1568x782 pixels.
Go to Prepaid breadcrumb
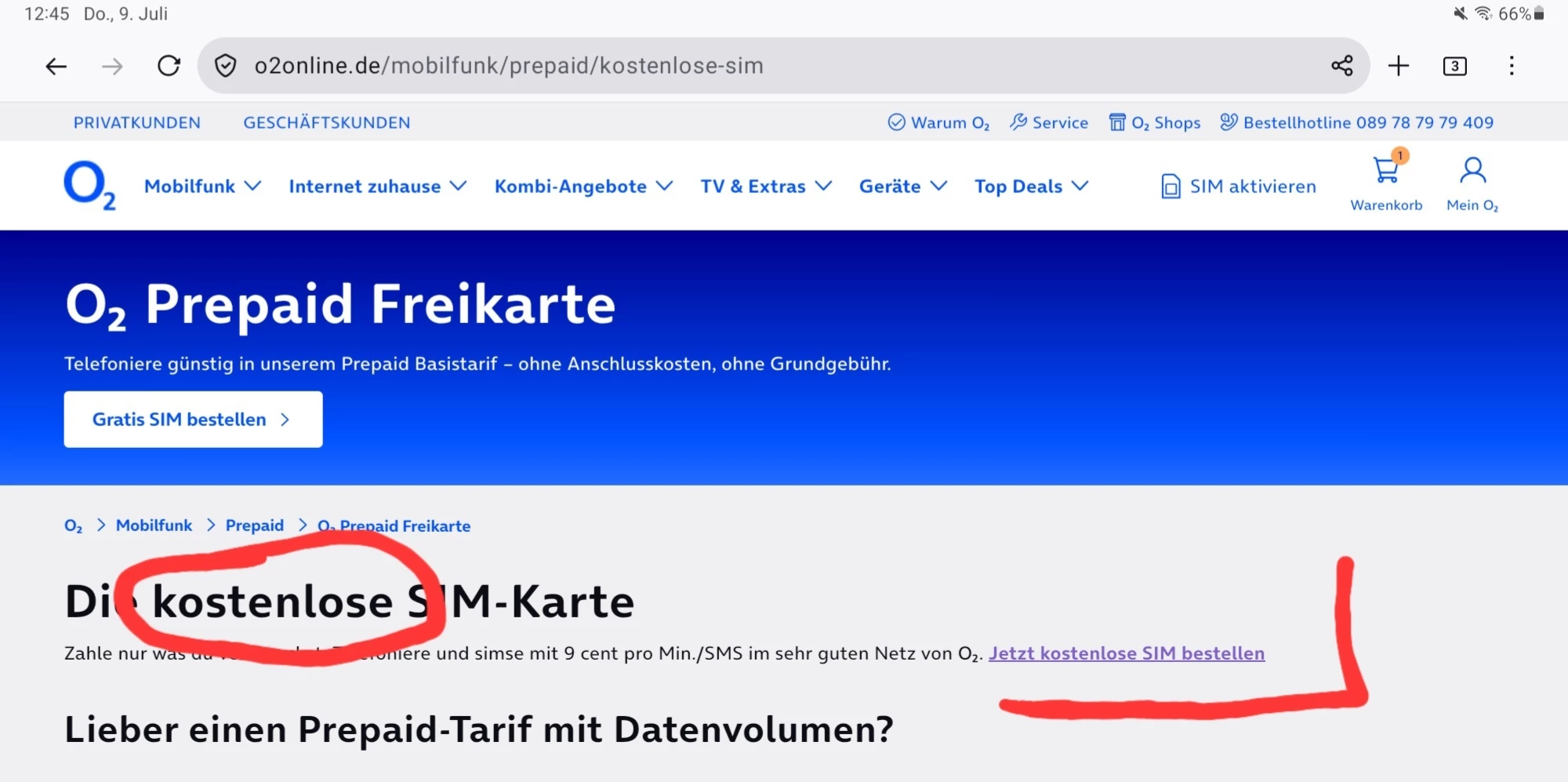pos(255,526)
